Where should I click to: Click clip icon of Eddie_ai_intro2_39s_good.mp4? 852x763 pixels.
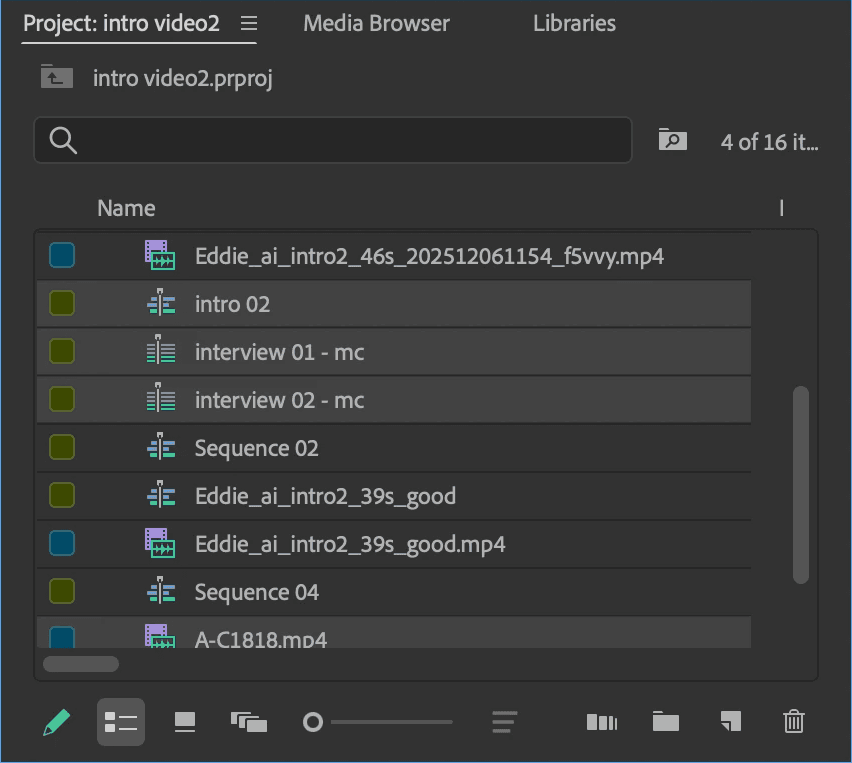point(160,542)
